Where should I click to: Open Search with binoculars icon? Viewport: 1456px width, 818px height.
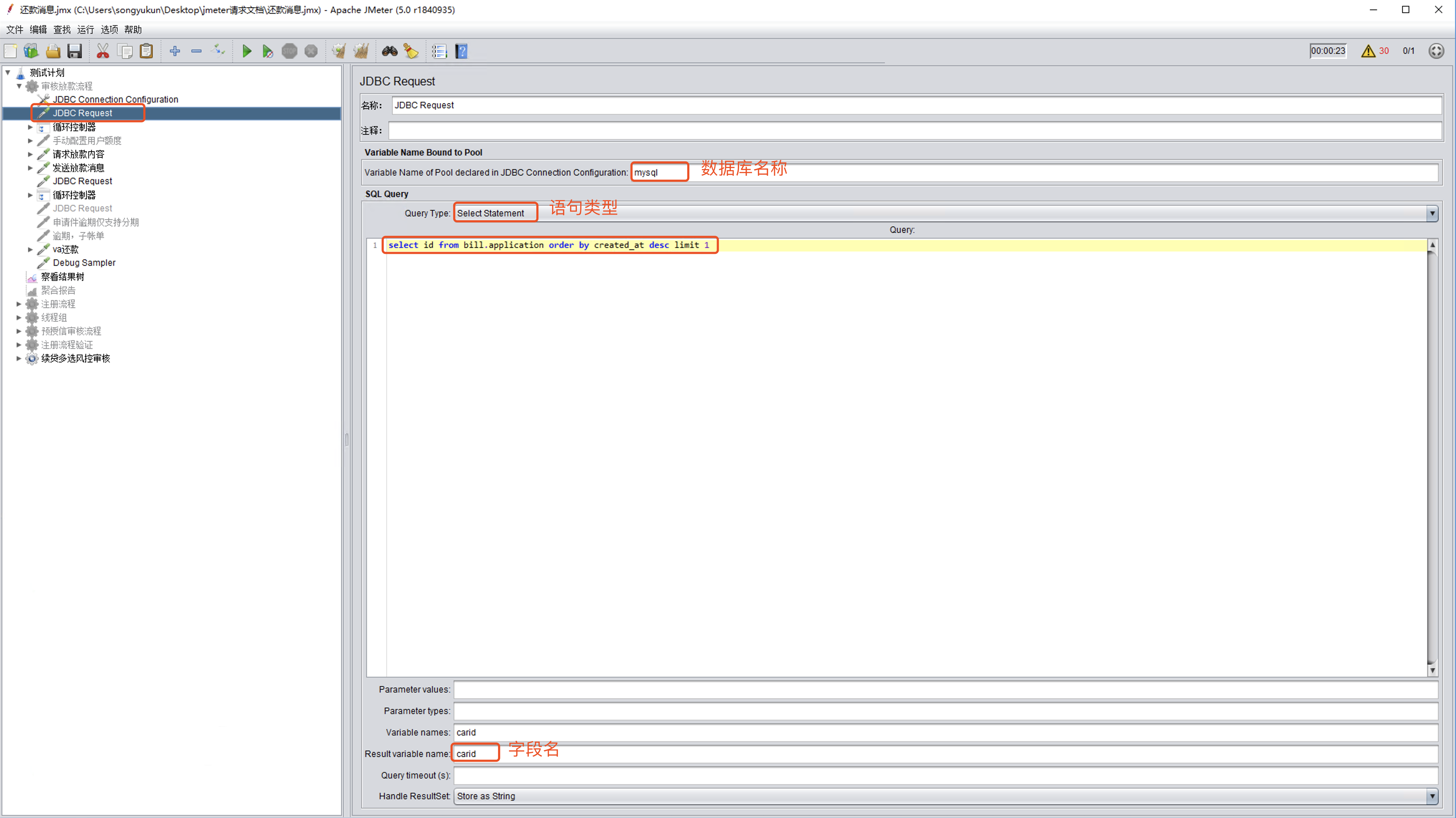click(389, 52)
